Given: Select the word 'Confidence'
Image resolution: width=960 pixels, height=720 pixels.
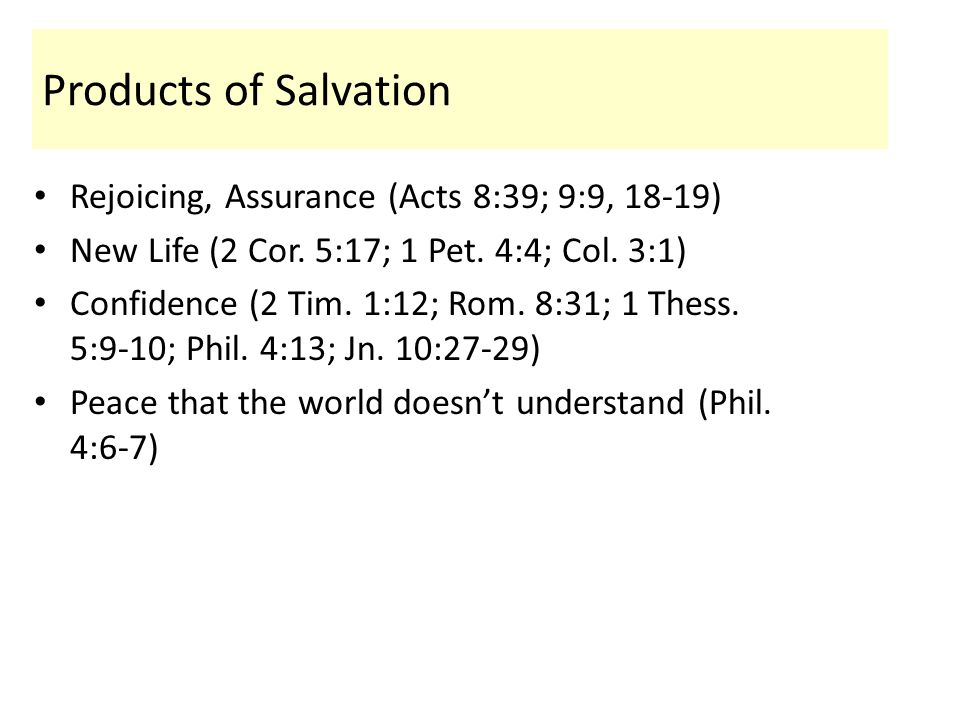Looking at the screenshot, I should [x=154, y=304].
